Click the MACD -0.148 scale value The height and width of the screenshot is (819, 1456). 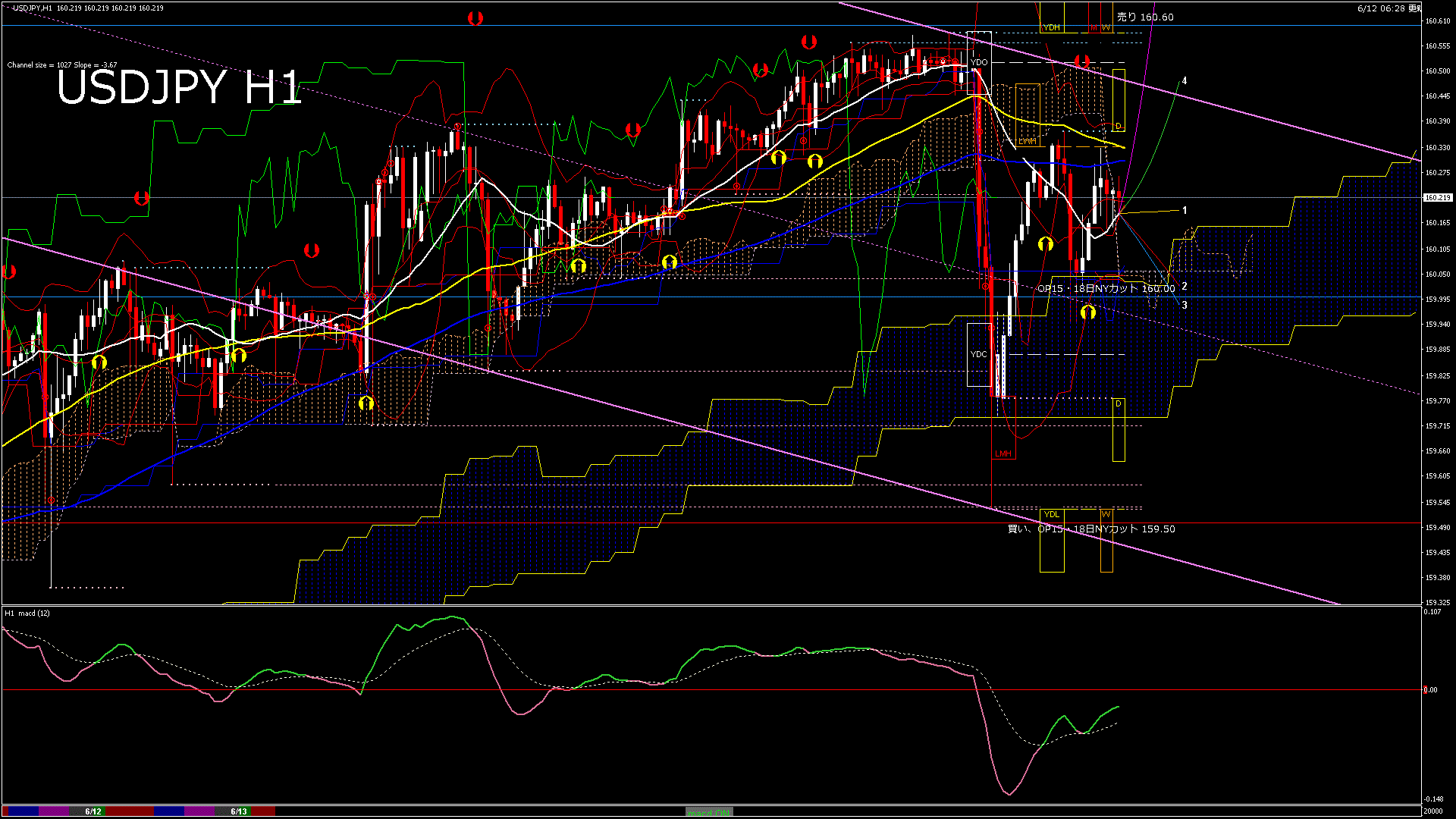coord(1433,799)
